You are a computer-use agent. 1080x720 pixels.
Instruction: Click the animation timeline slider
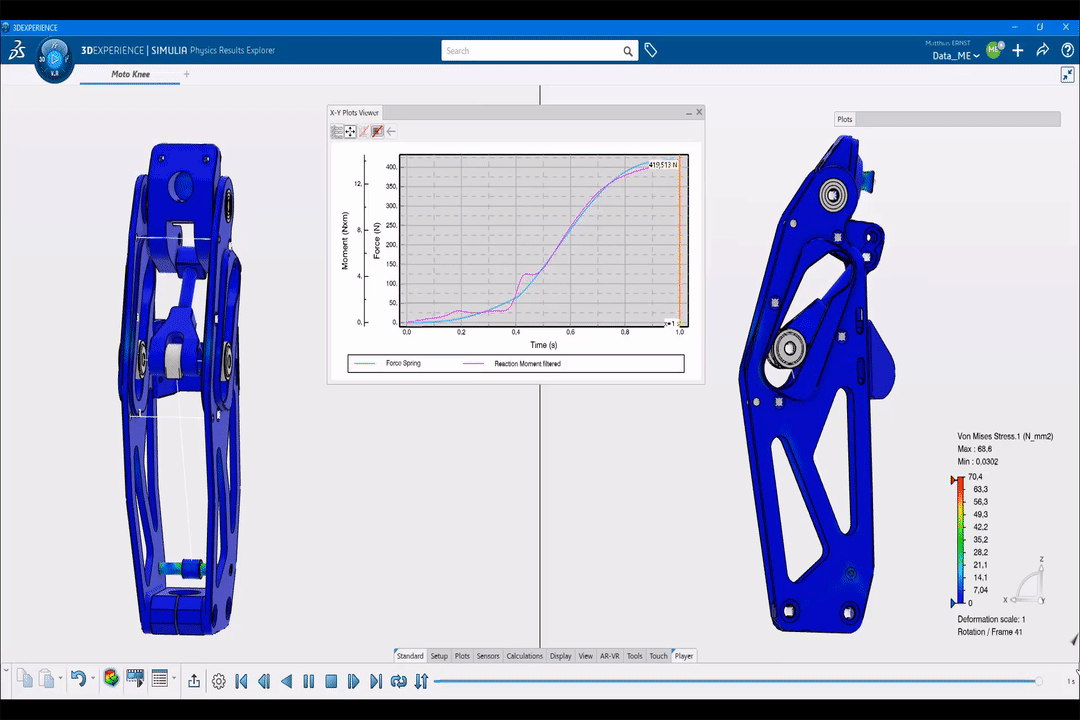pos(735,681)
